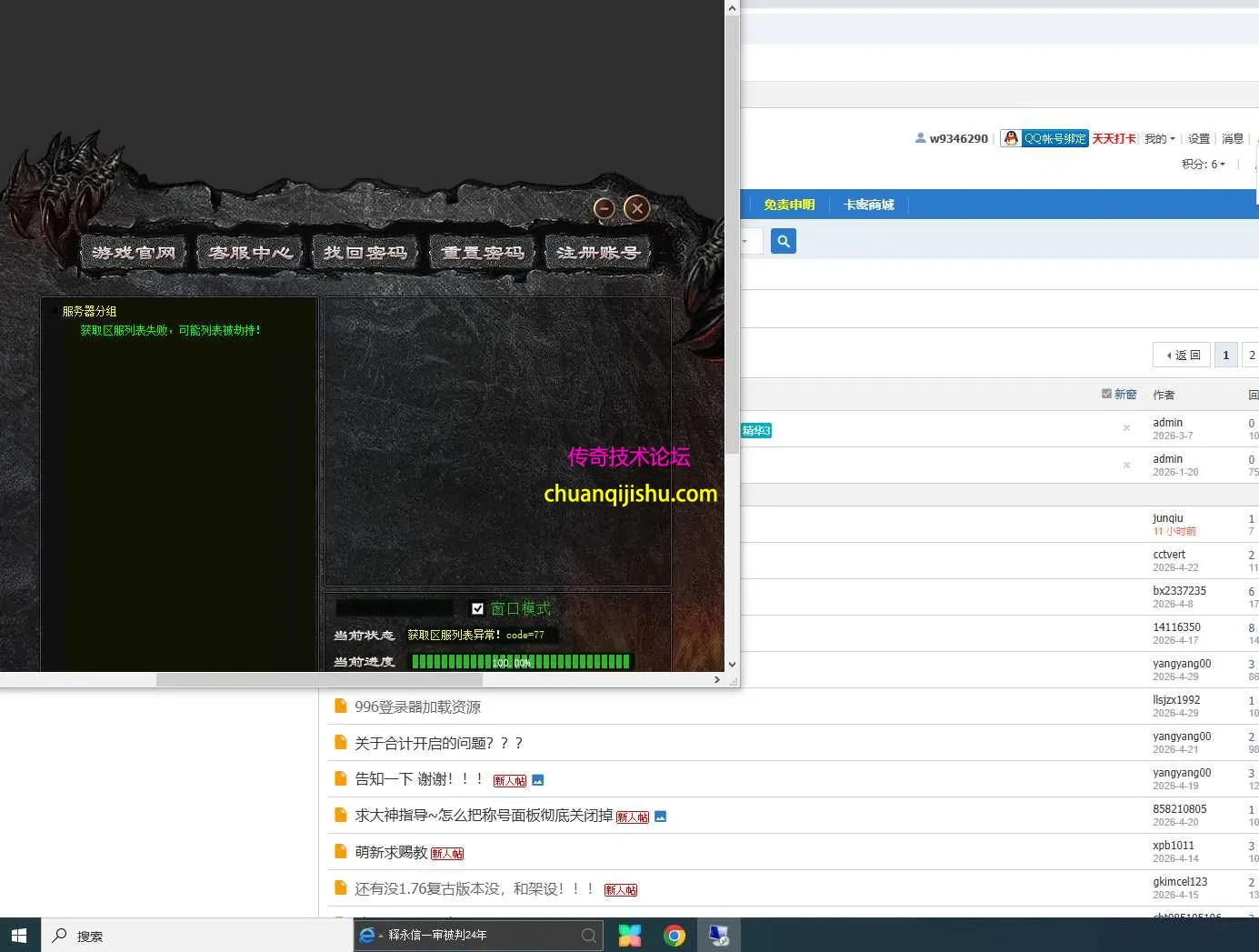Open the Windows Start menu
The image size is (1259, 952).
(19, 935)
